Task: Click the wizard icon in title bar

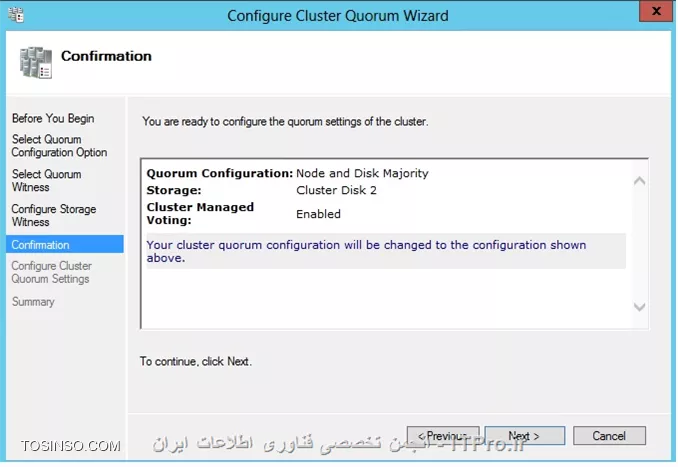Action: click(16, 15)
